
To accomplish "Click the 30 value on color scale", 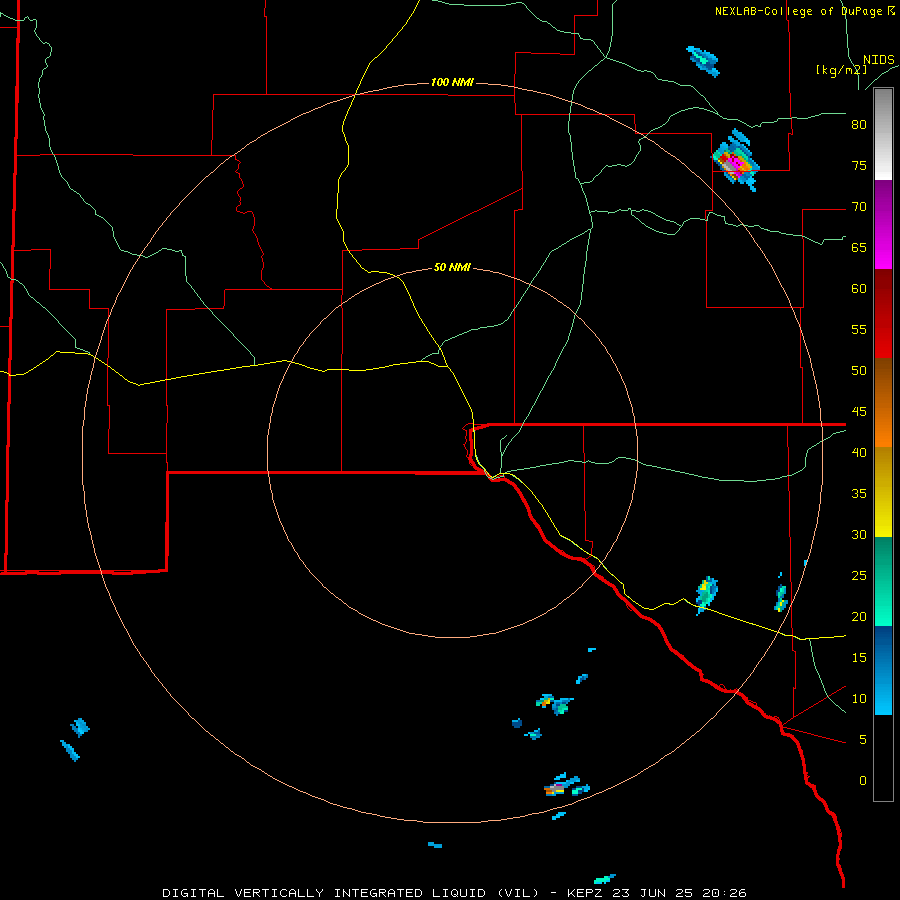I will [859, 534].
